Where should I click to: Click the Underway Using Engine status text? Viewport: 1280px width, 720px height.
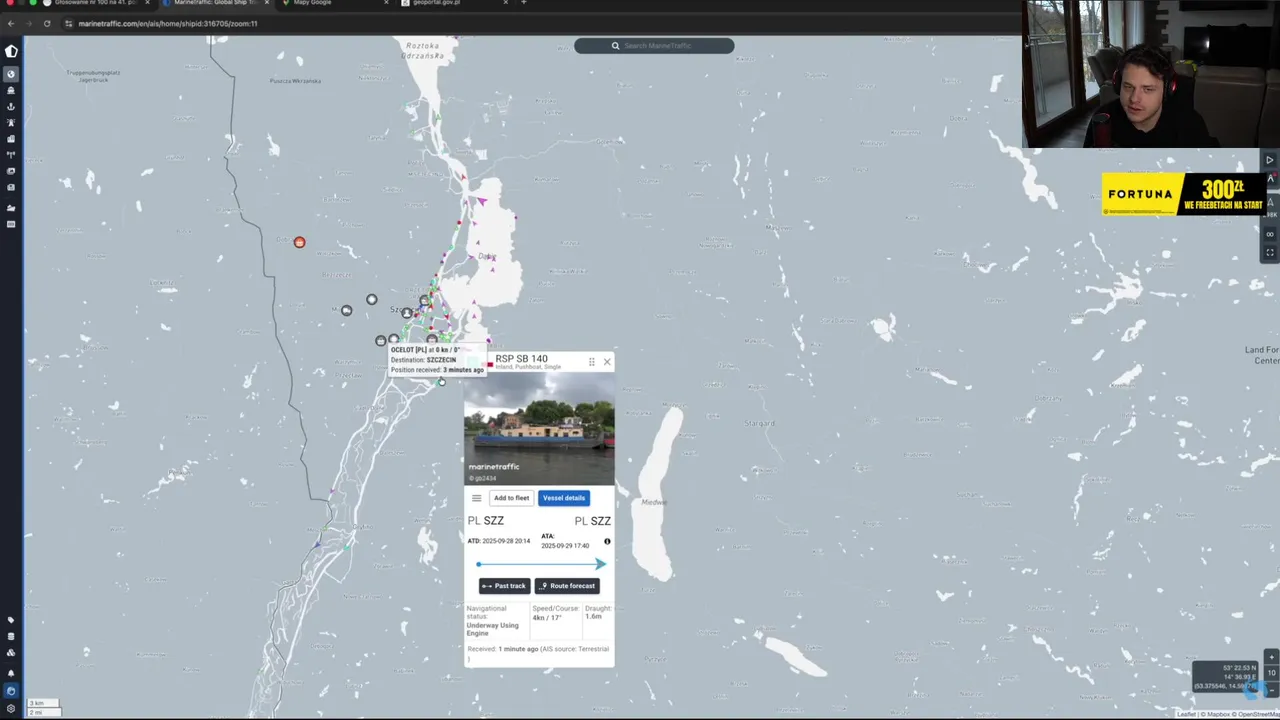(x=492, y=629)
